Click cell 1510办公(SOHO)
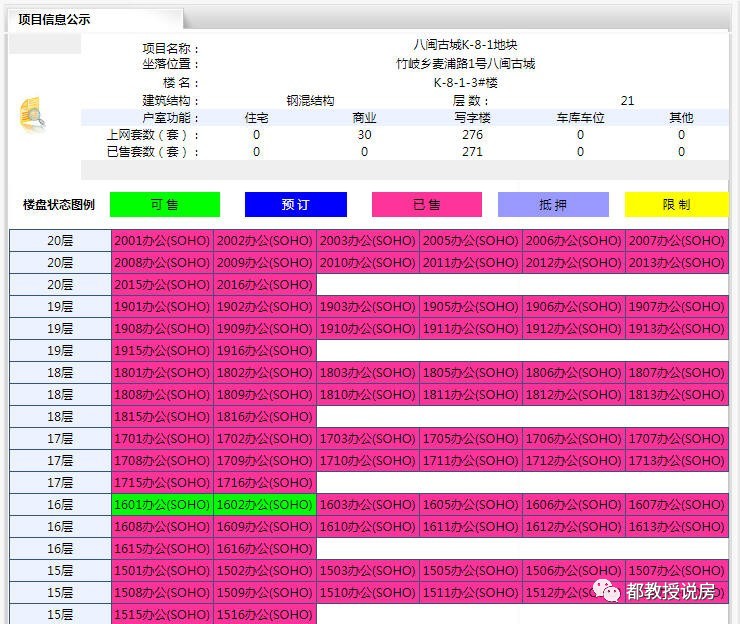Image resolution: width=740 pixels, height=624 pixels. click(368, 593)
